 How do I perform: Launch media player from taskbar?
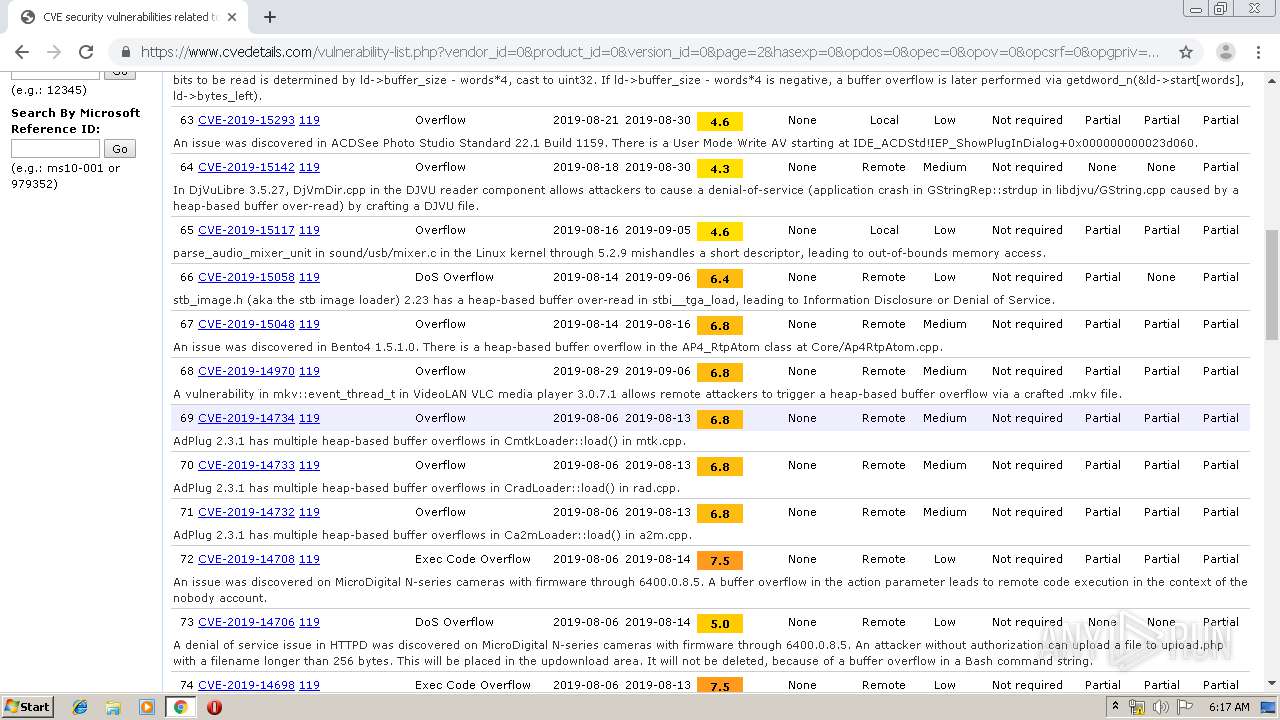pos(147,707)
